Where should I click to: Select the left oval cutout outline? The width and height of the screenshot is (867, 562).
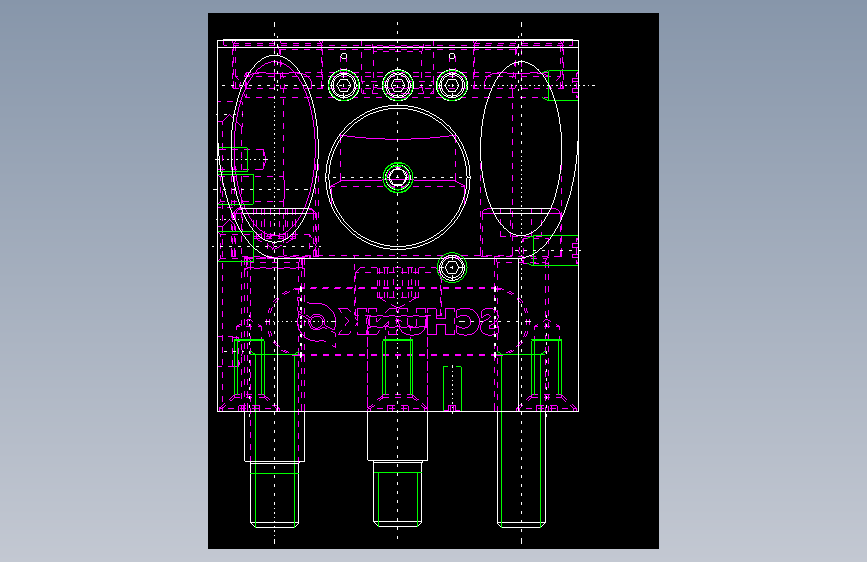click(274, 149)
